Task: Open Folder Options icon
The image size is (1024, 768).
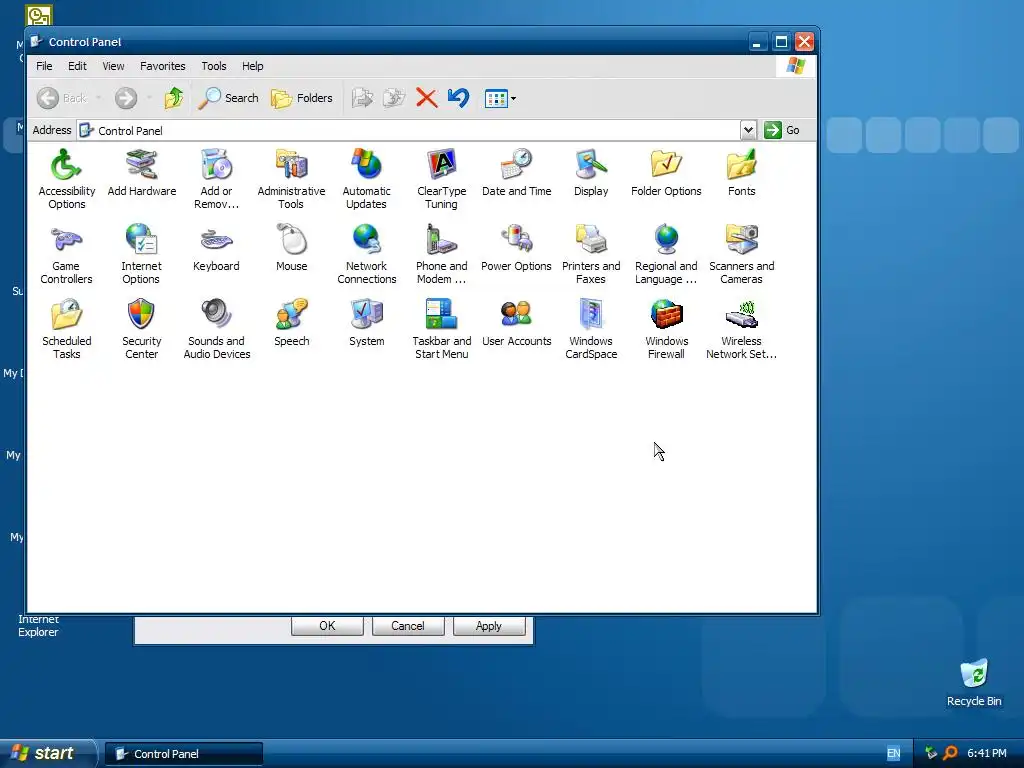Action: [666, 172]
